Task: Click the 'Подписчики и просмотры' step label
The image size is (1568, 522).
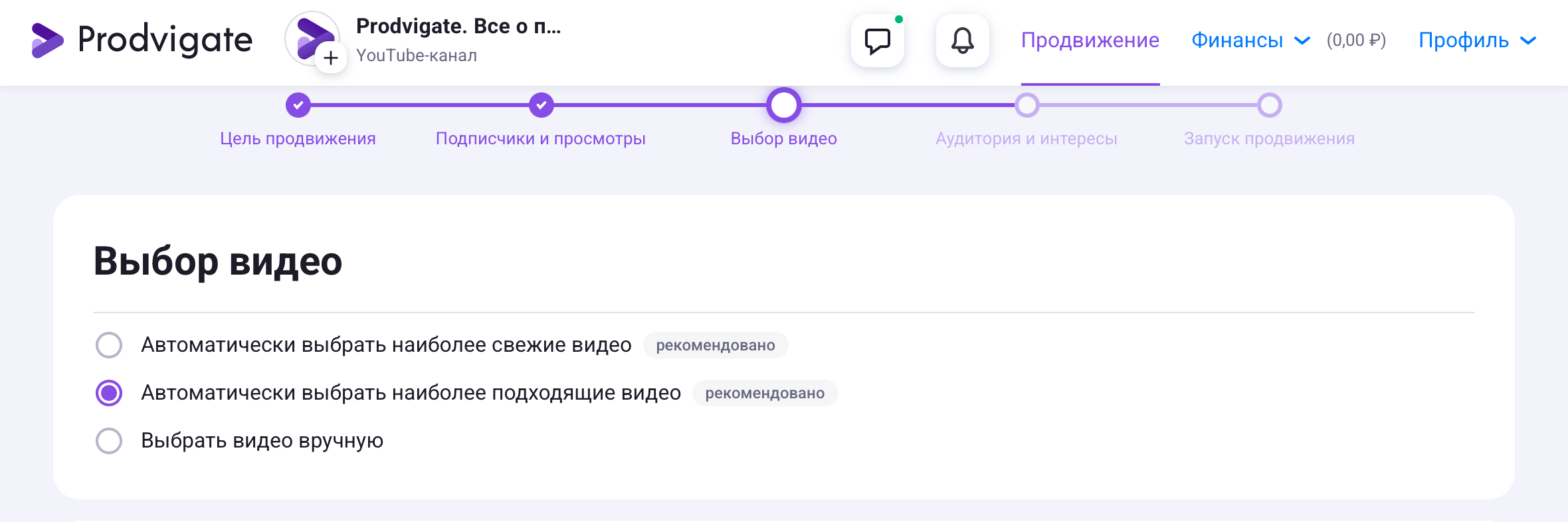Action: pos(540,138)
